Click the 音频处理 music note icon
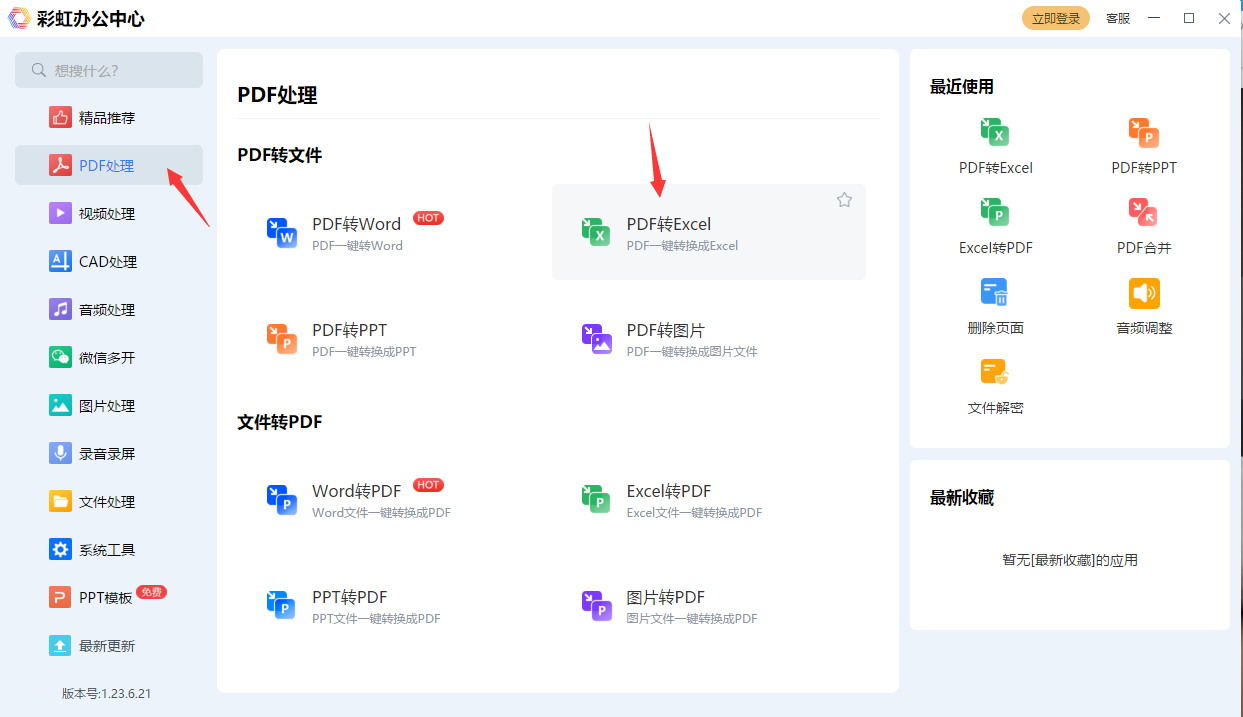Image resolution: width=1243 pixels, height=717 pixels. click(x=60, y=310)
